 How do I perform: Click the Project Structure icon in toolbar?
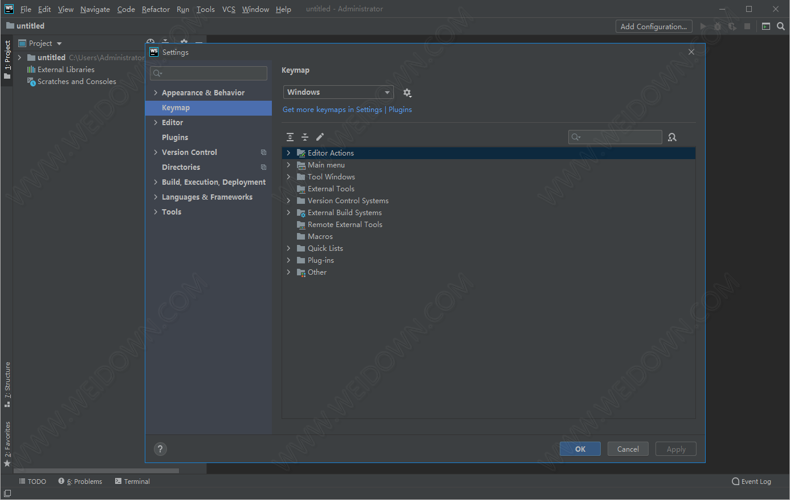click(x=766, y=26)
